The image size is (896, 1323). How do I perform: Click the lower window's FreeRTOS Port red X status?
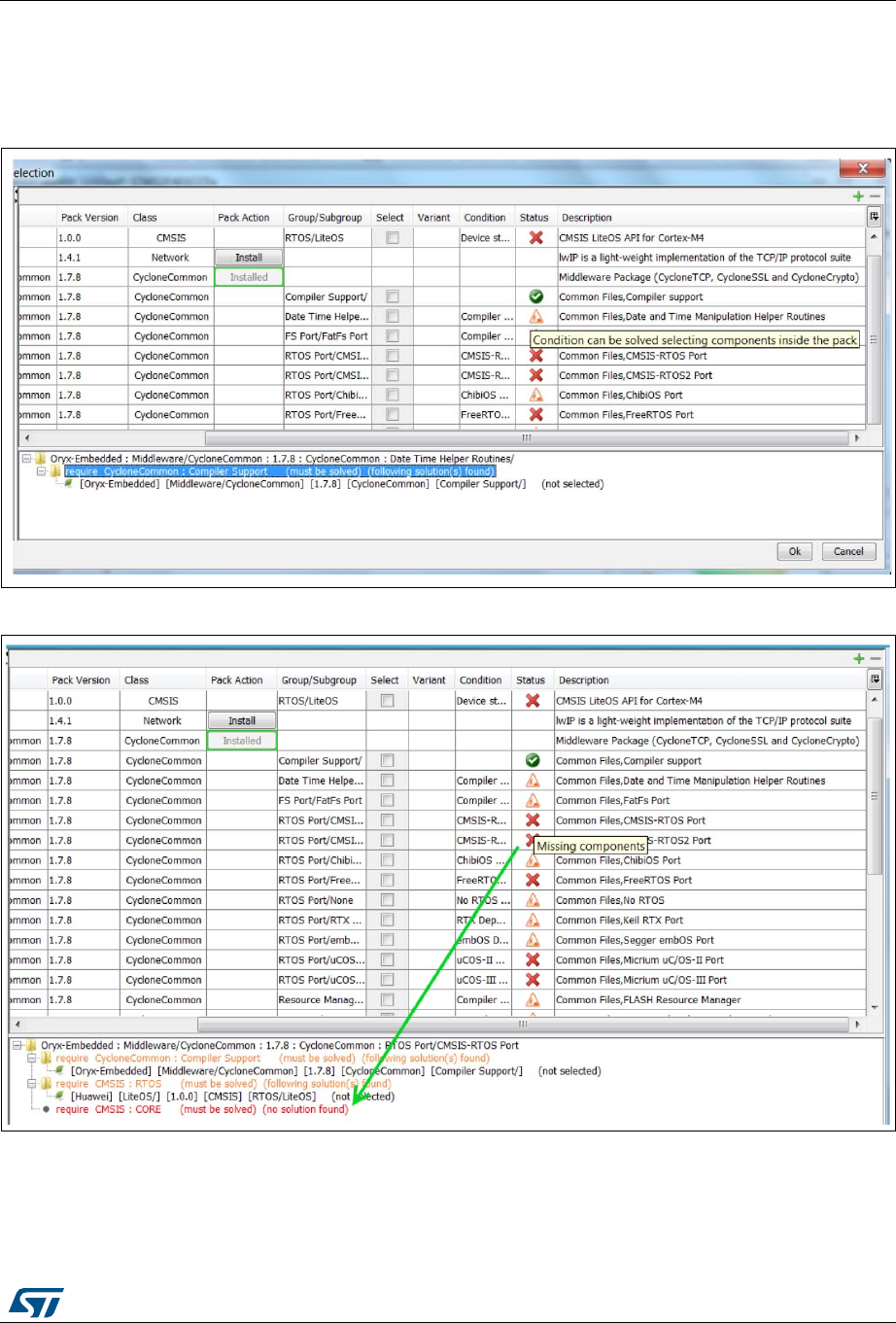click(533, 880)
